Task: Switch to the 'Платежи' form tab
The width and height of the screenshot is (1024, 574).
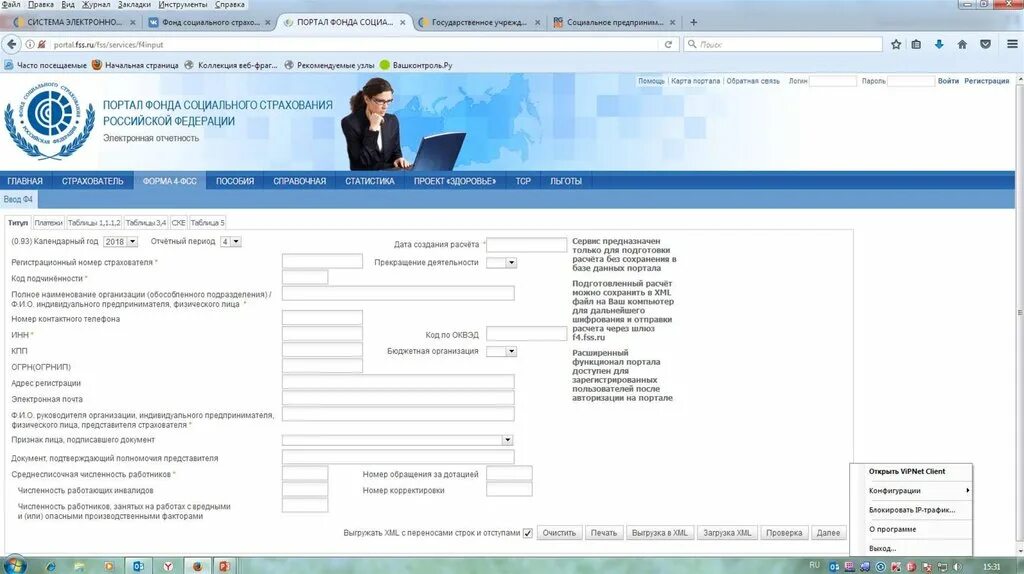Action: (48, 223)
